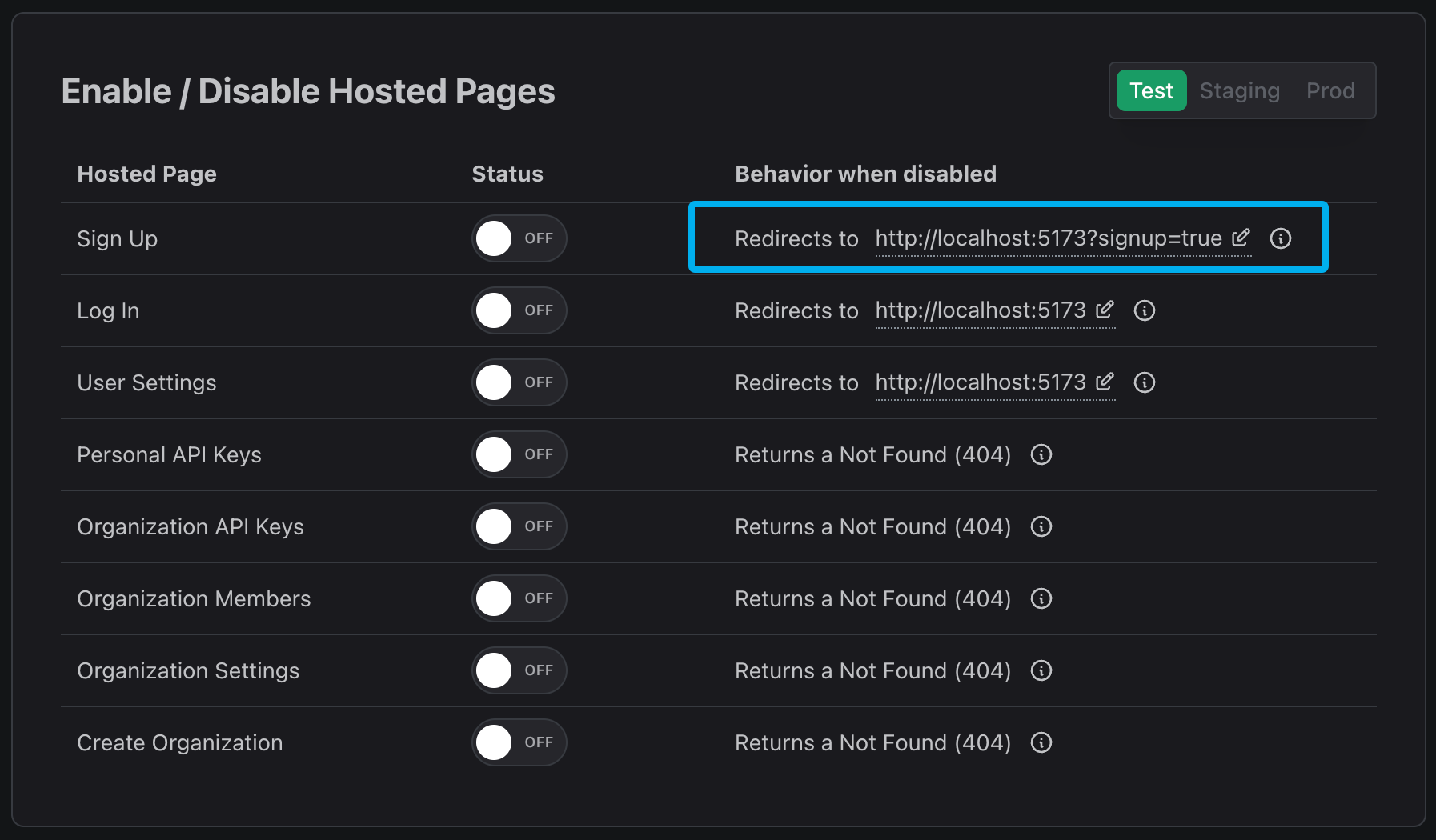
Task: Open info icon for User Settings row
Action: pyautogui.click(x=1145, y=382)
